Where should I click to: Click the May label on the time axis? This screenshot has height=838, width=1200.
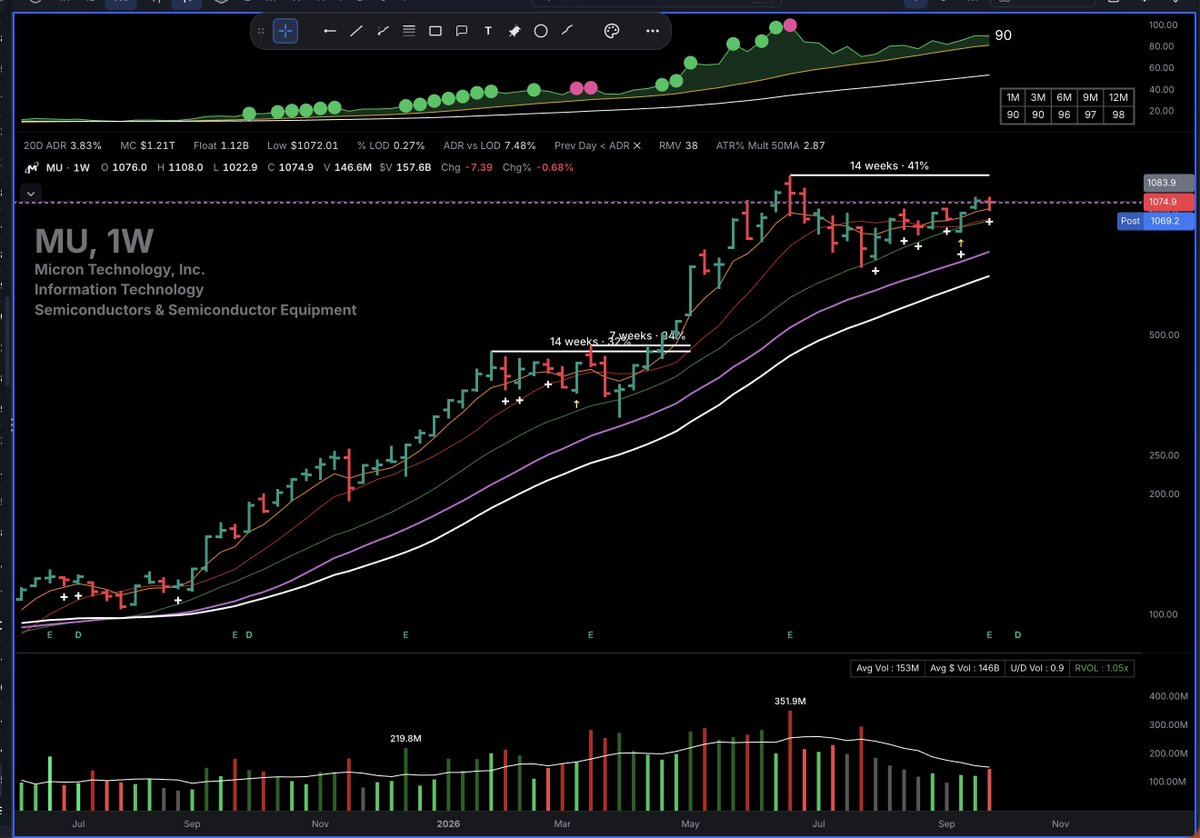pyautogui.click(x=690, y=824)
